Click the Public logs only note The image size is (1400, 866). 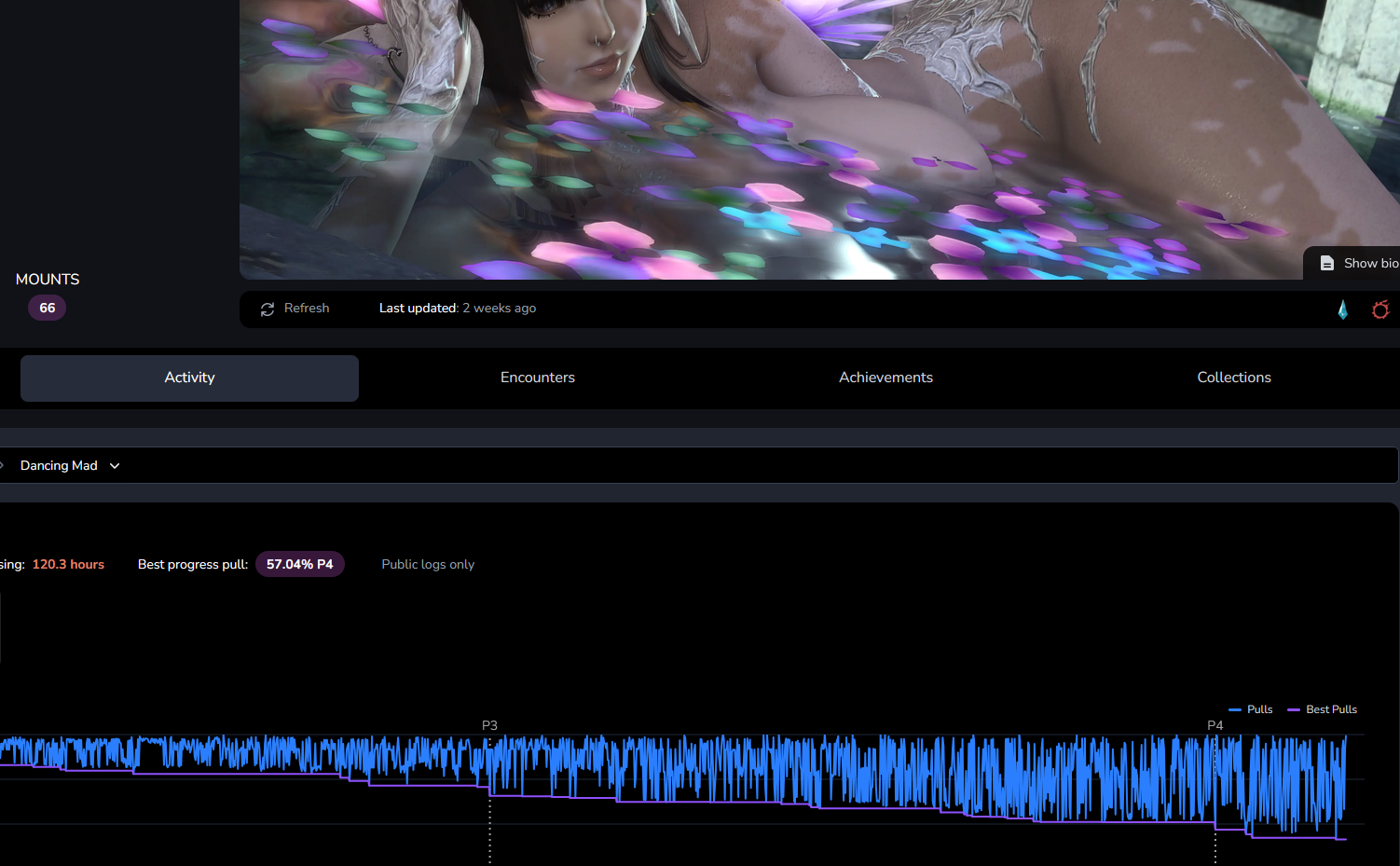point(428,564)
